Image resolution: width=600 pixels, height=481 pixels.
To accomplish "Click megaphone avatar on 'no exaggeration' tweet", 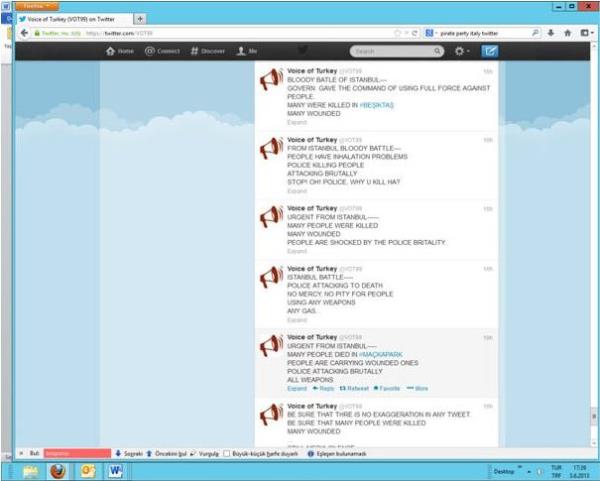I will click(x=272, y=414).
